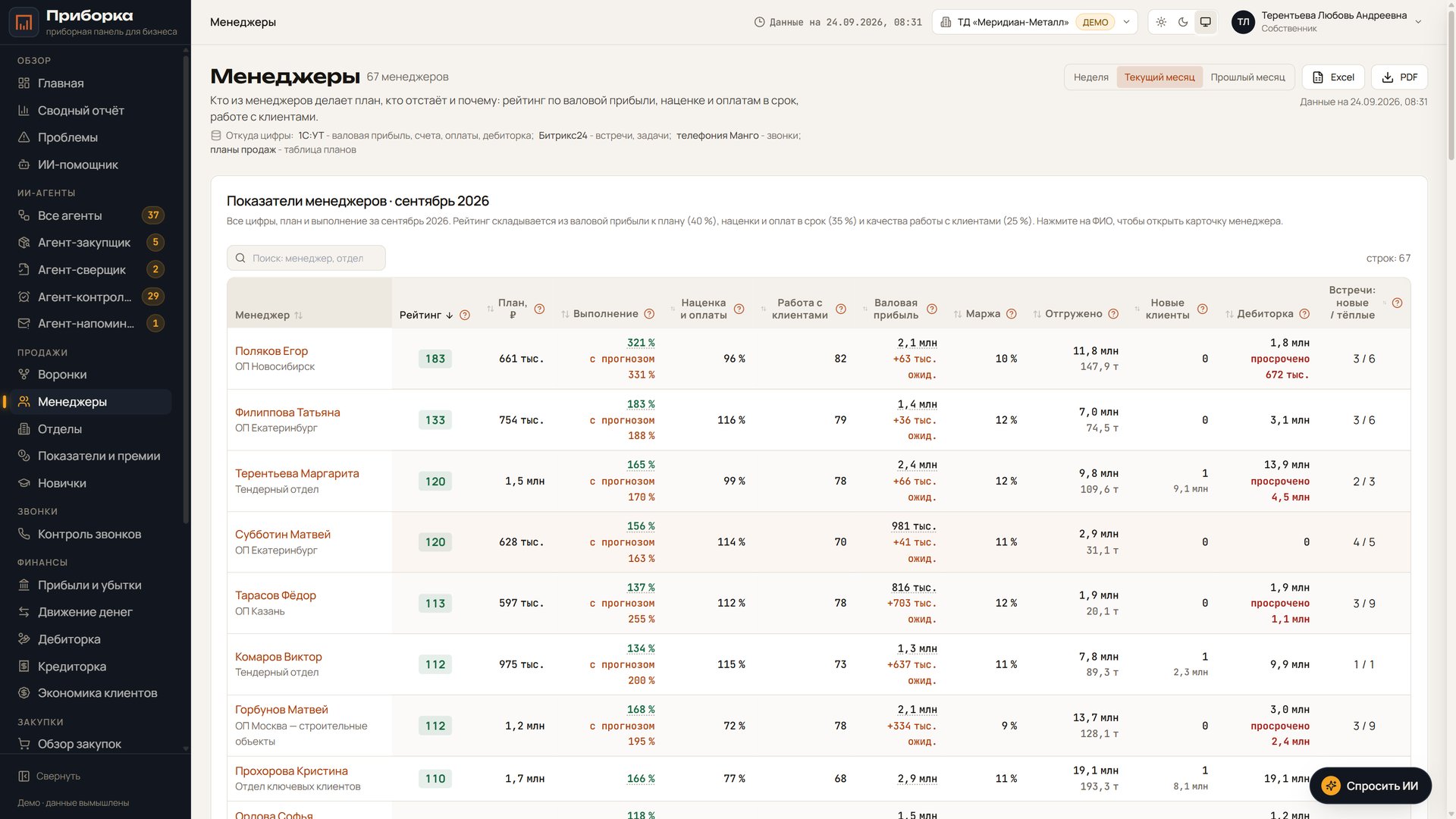Open Воронки sales page
The width and height of the screenshot is (1456, 819).
click(91, 375)
